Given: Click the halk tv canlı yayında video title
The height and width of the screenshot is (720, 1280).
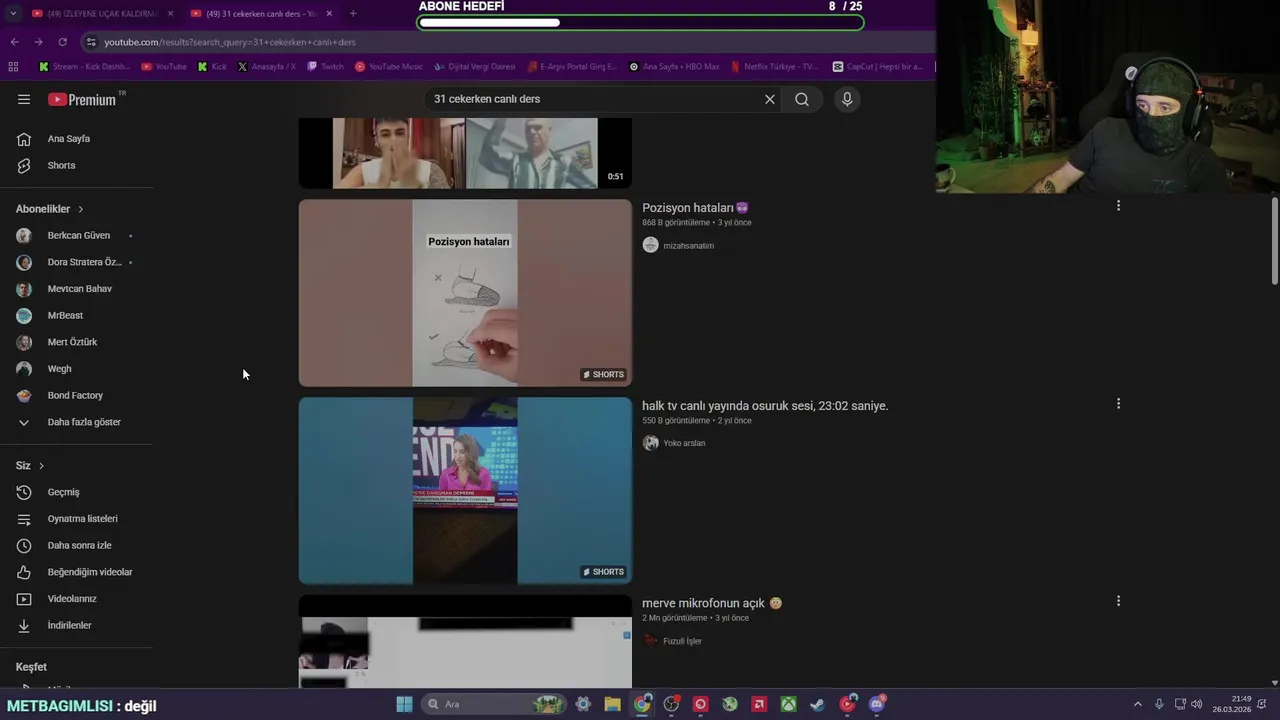Looking at the screenshot, I should tap(765, 406).
